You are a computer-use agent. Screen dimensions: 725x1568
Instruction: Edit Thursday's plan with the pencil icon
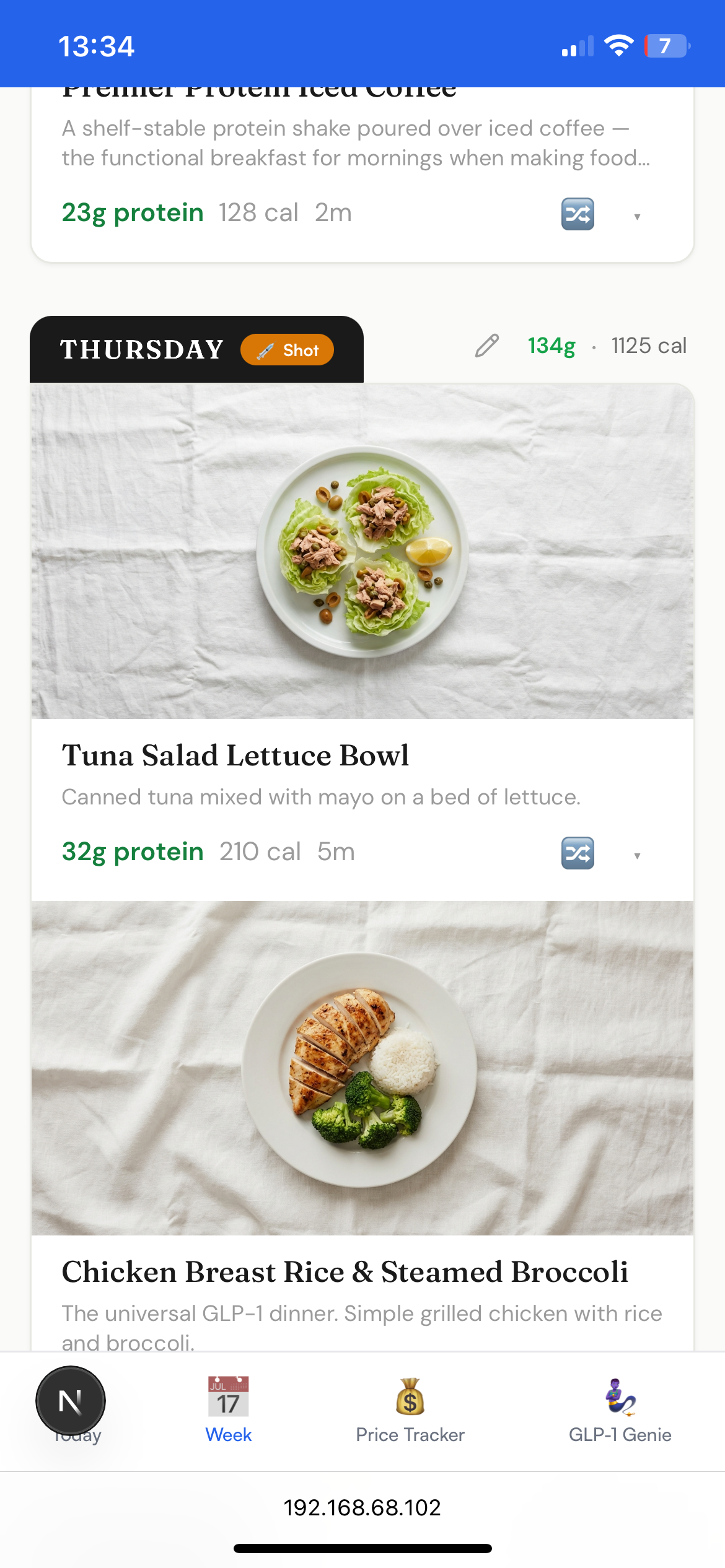[x=487, y=346]
